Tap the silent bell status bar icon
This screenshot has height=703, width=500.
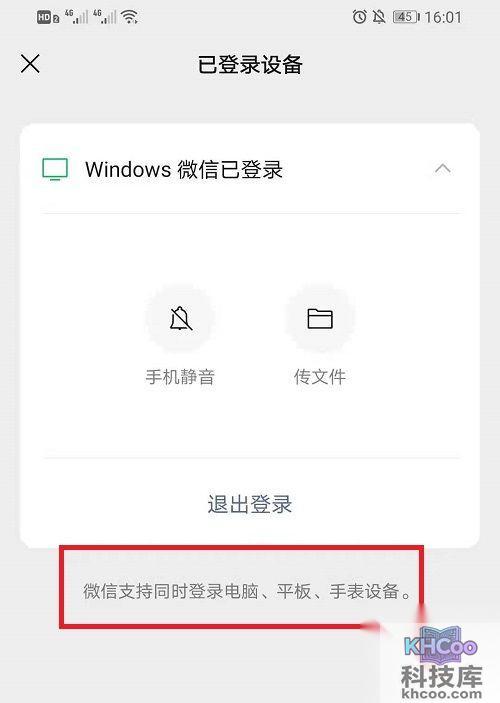(x=379, y=17)
